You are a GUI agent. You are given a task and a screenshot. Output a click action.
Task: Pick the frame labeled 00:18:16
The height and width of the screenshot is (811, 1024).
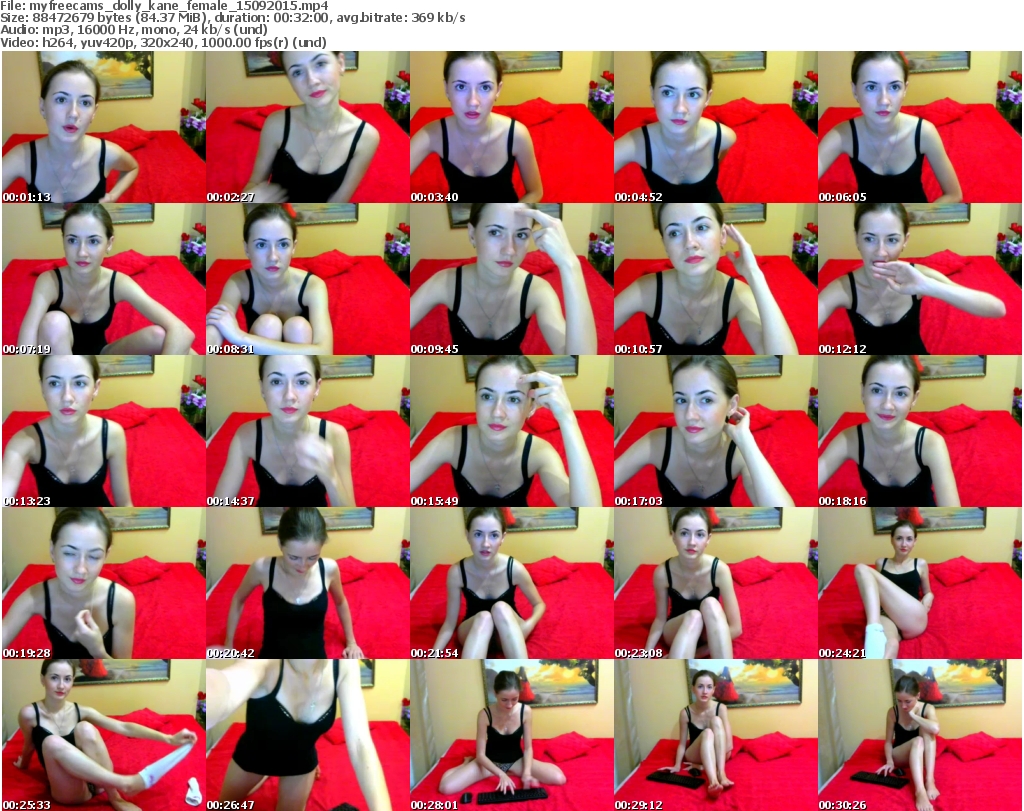[920, 432]
